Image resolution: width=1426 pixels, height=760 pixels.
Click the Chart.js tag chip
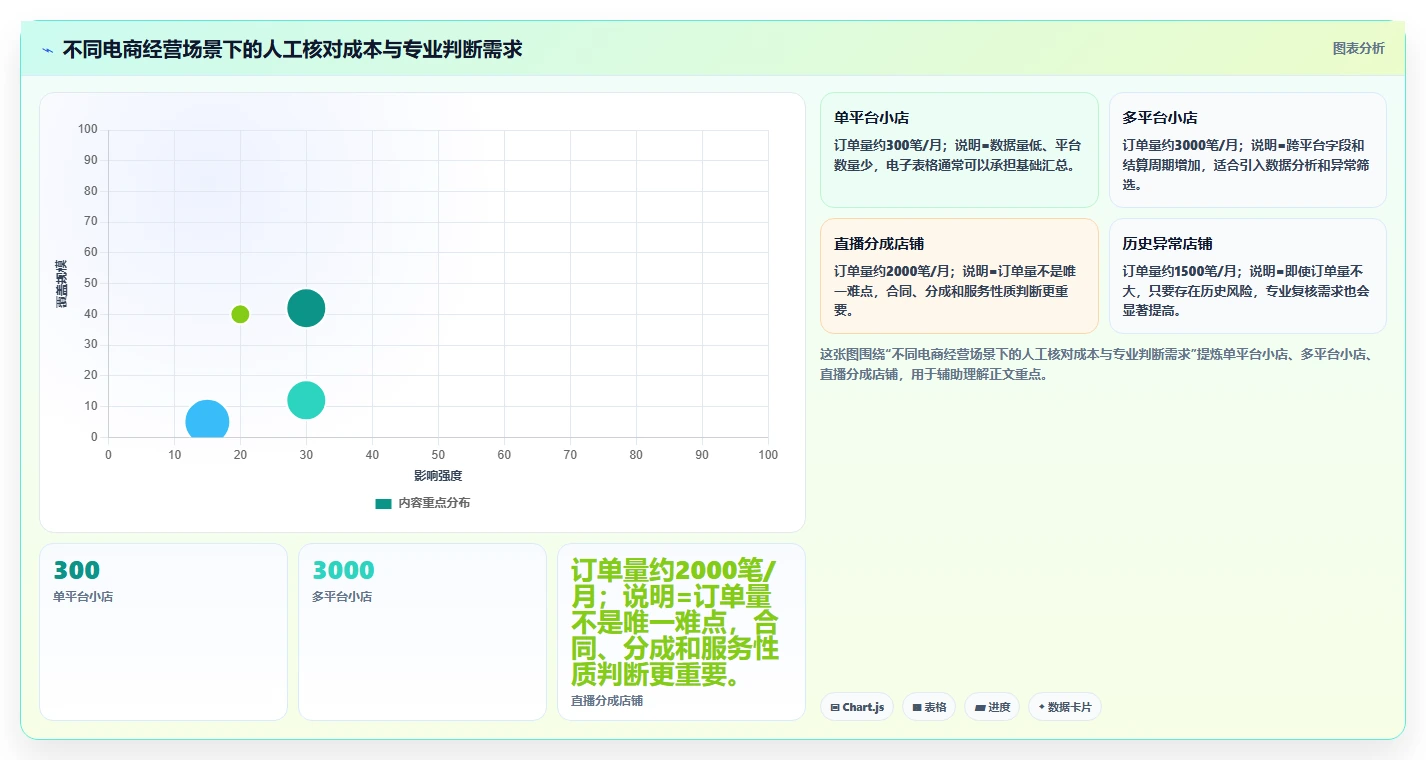click(857, 707)
